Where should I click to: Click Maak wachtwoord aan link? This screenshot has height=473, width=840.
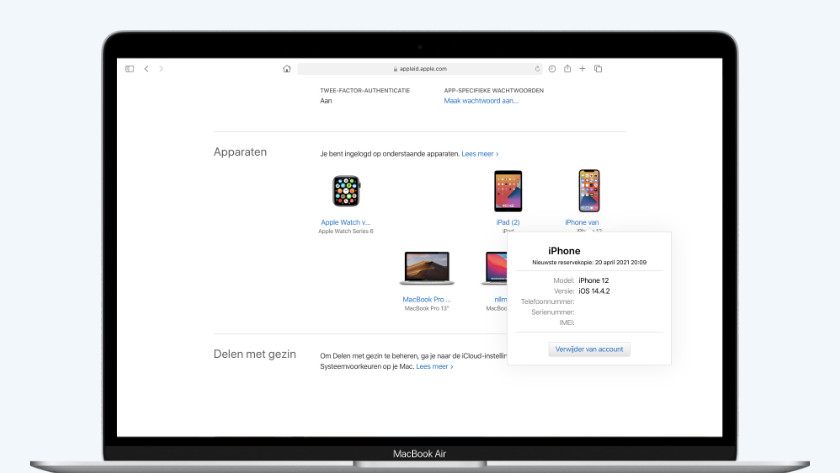(x=481, y=101)
